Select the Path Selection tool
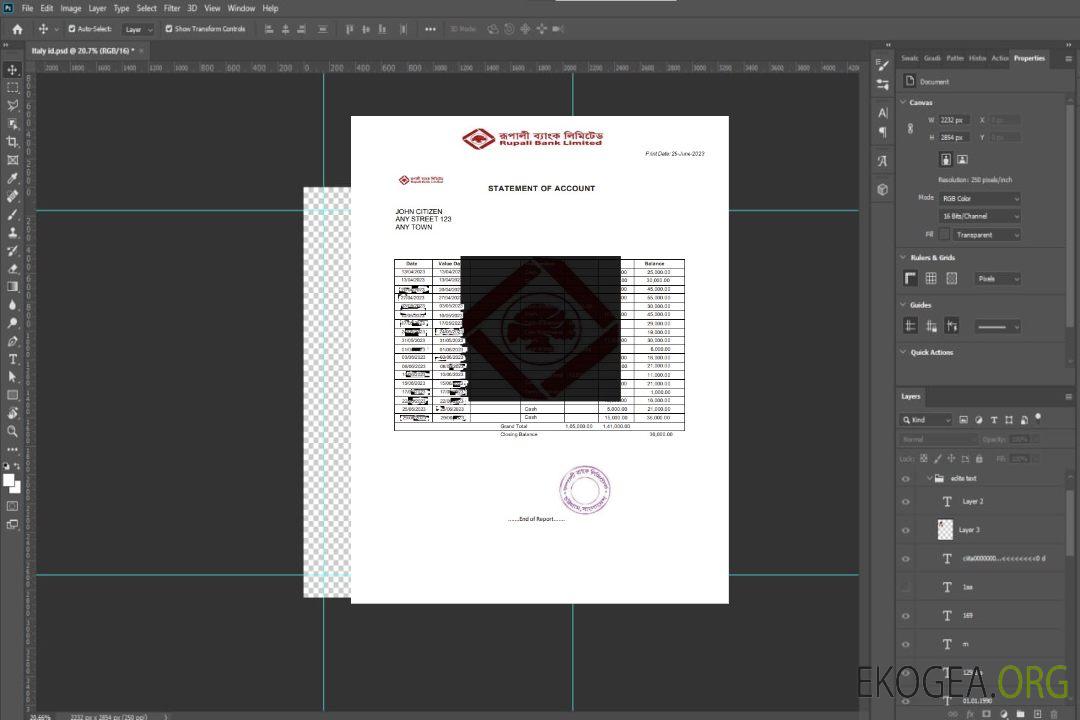 [x=12, y=377]
